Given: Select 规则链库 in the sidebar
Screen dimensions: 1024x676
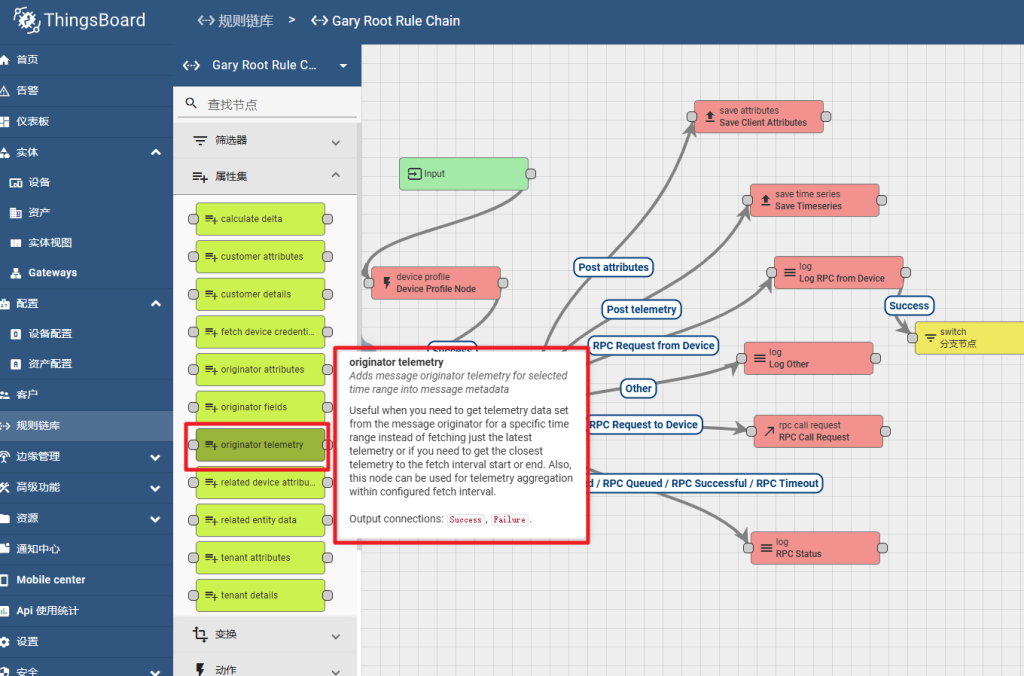Looking at the screenshot, I should 86,425.
